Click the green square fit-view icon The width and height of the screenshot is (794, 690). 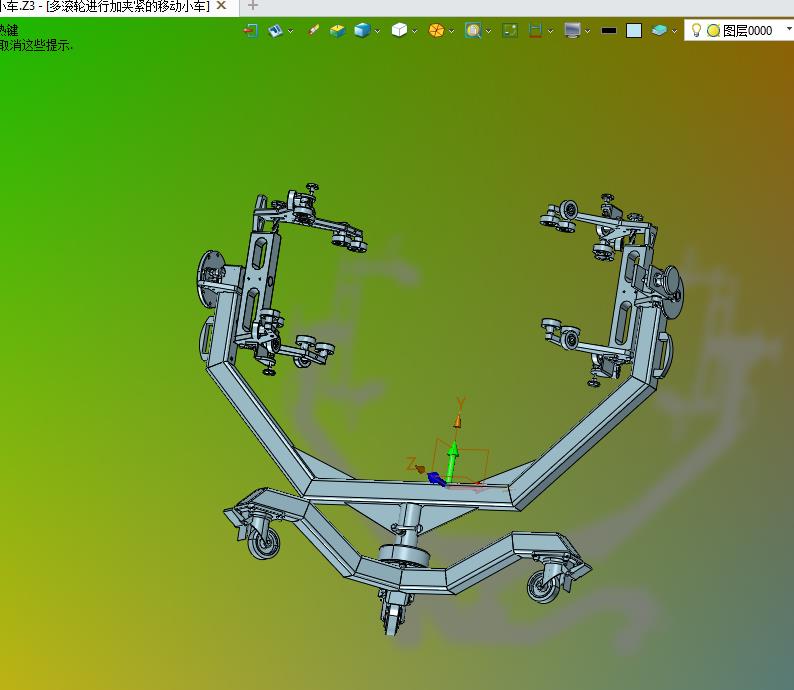point(510,31)
